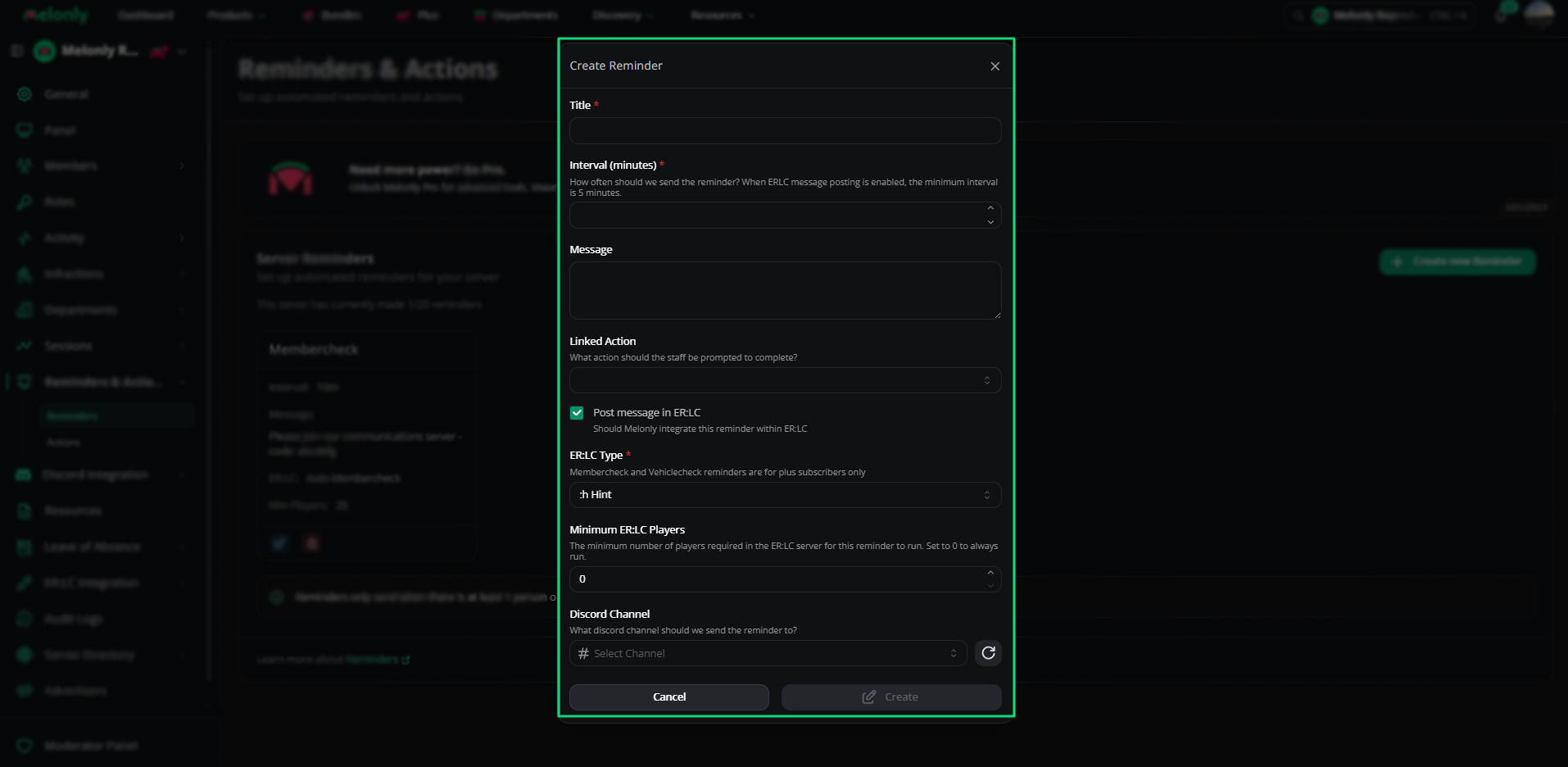Viewport: 1568px width, 767px height.
Task: Increment Minimum ER:LC Players with up arrow
Action: pos(990,573)
